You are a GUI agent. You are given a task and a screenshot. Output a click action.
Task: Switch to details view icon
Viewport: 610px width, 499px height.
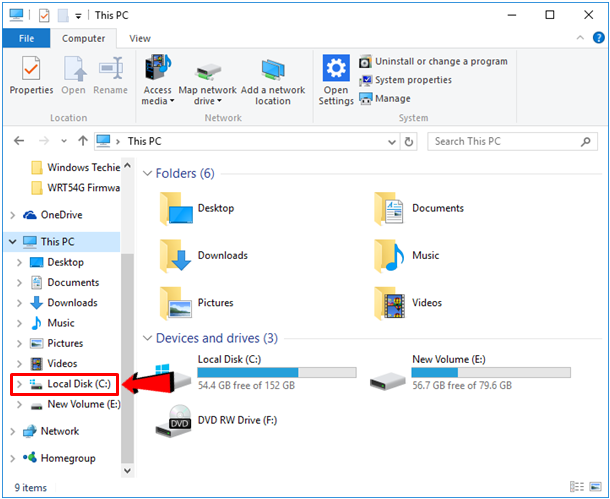tap(577, 487)
